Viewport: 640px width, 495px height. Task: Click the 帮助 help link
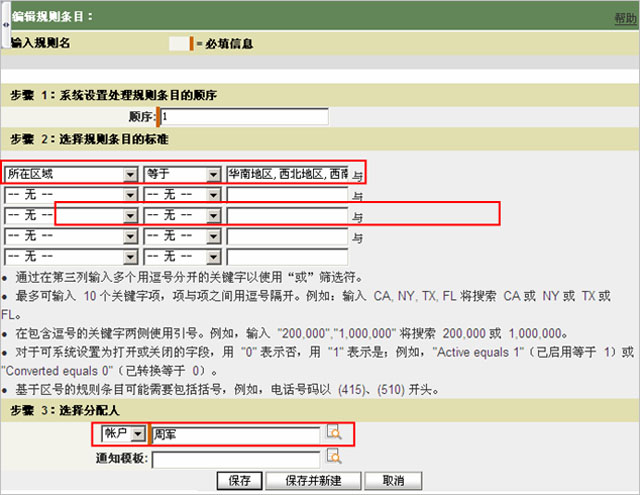[624, 19]
